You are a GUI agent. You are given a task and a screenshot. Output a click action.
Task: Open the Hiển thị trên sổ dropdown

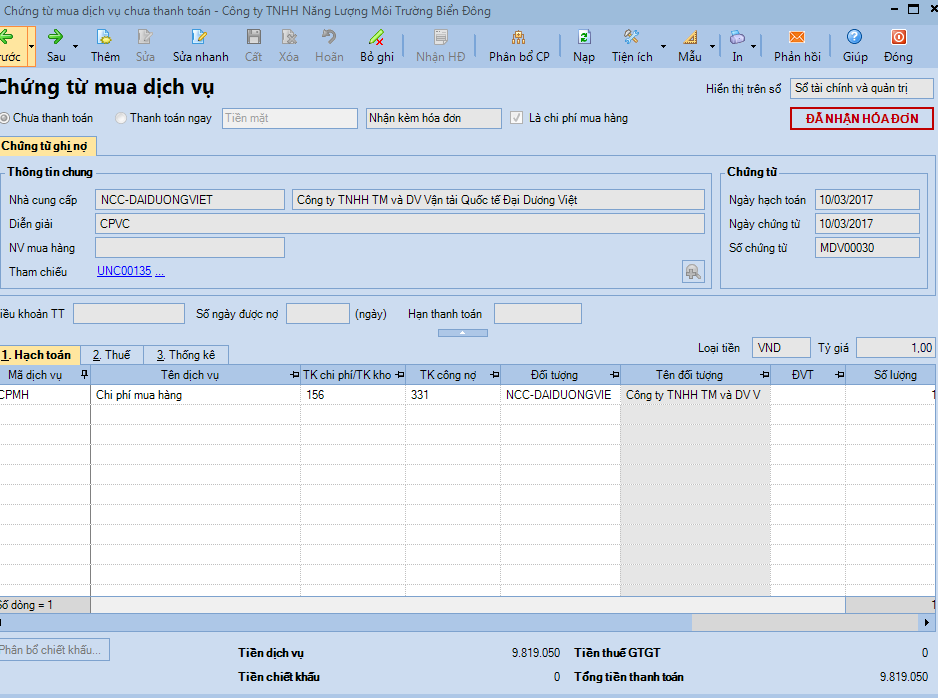tap(861, 89)
